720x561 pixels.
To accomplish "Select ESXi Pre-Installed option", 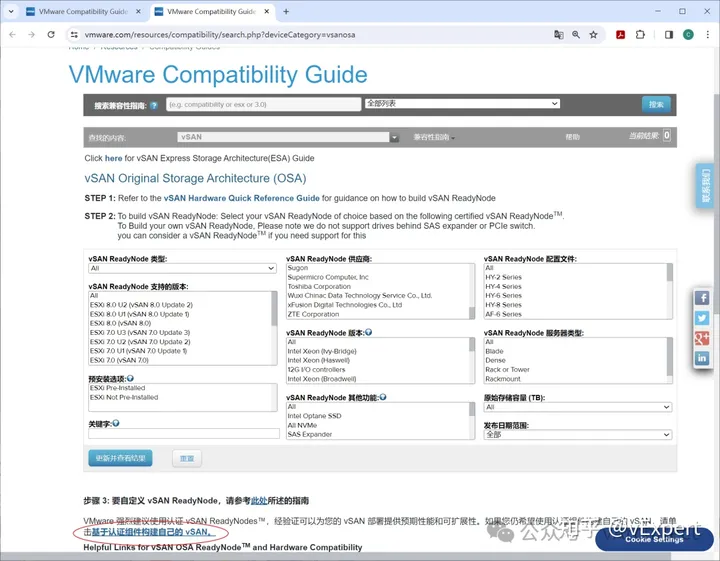I will click(x=118, y=388).
